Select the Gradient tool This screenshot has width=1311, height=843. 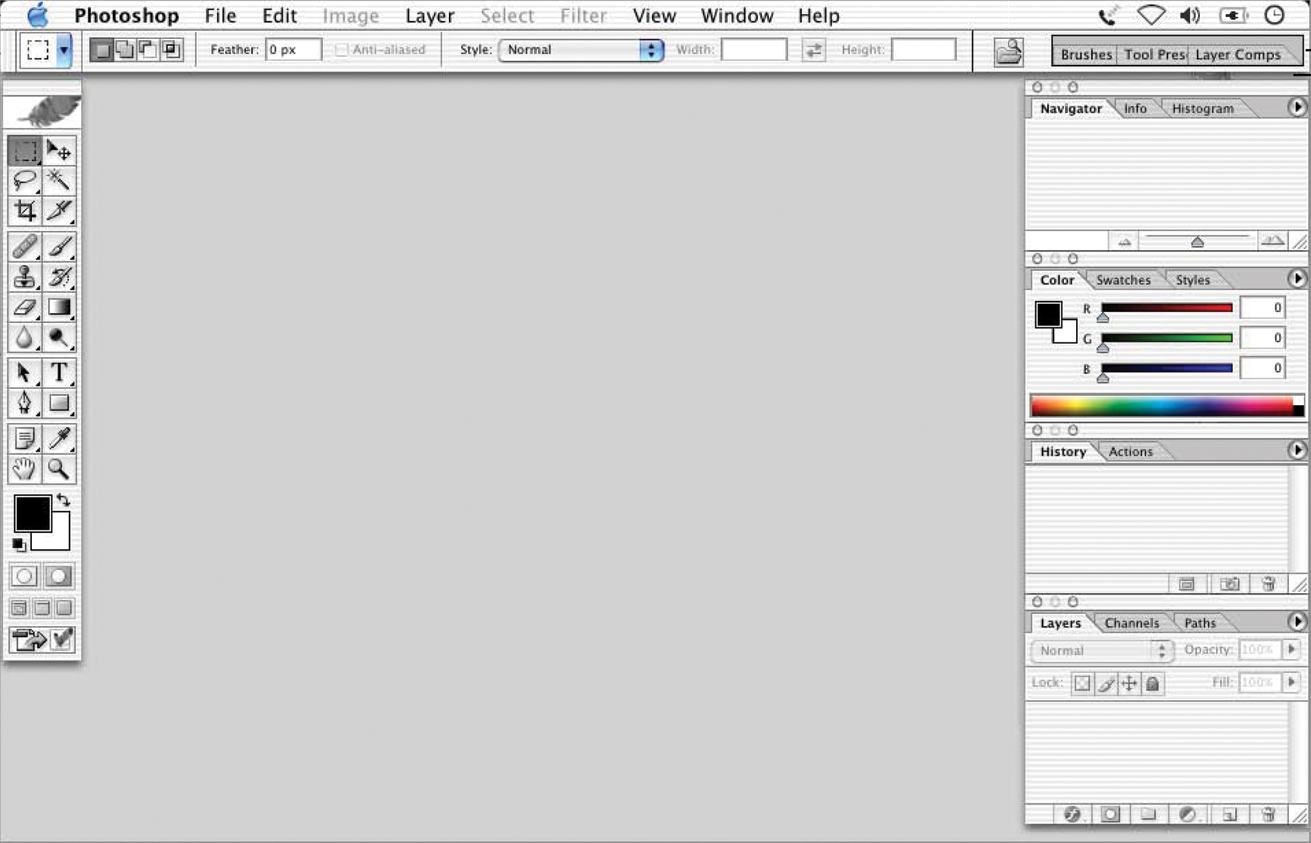click(x=59, y=307)
